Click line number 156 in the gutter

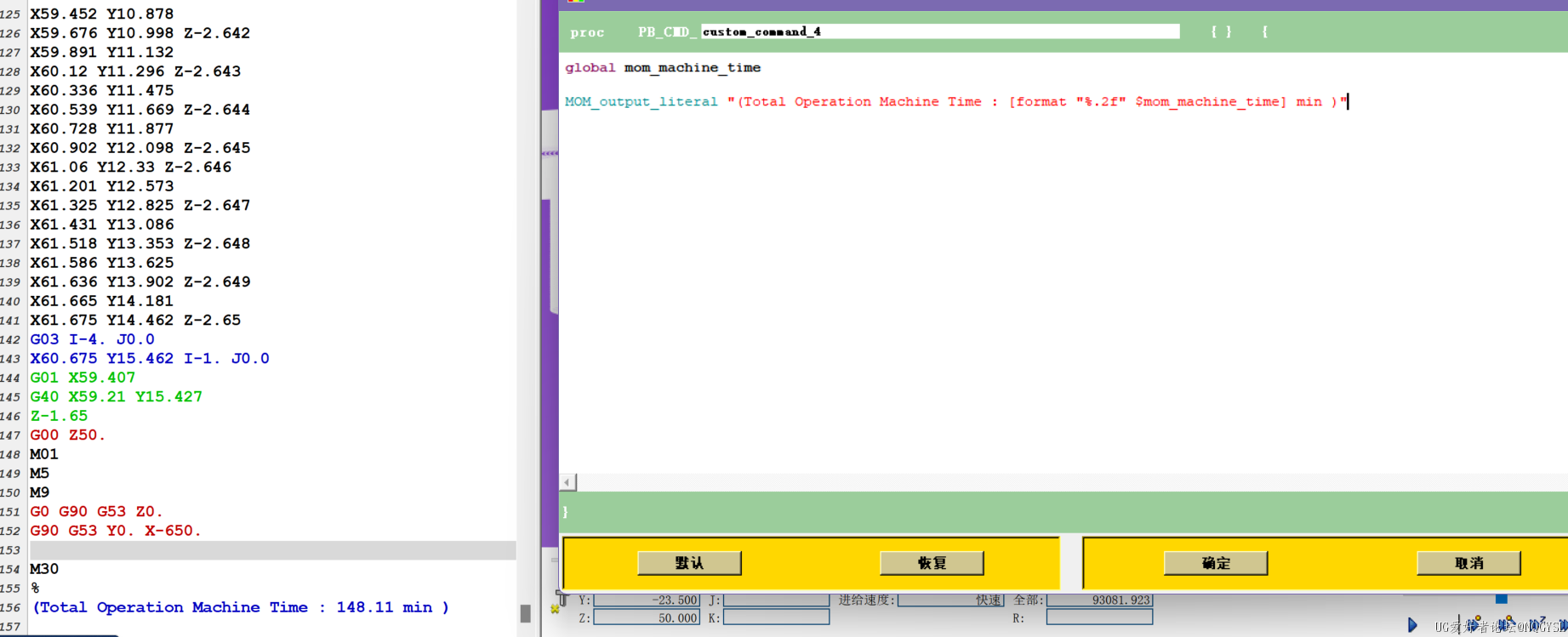coord(10,607)
